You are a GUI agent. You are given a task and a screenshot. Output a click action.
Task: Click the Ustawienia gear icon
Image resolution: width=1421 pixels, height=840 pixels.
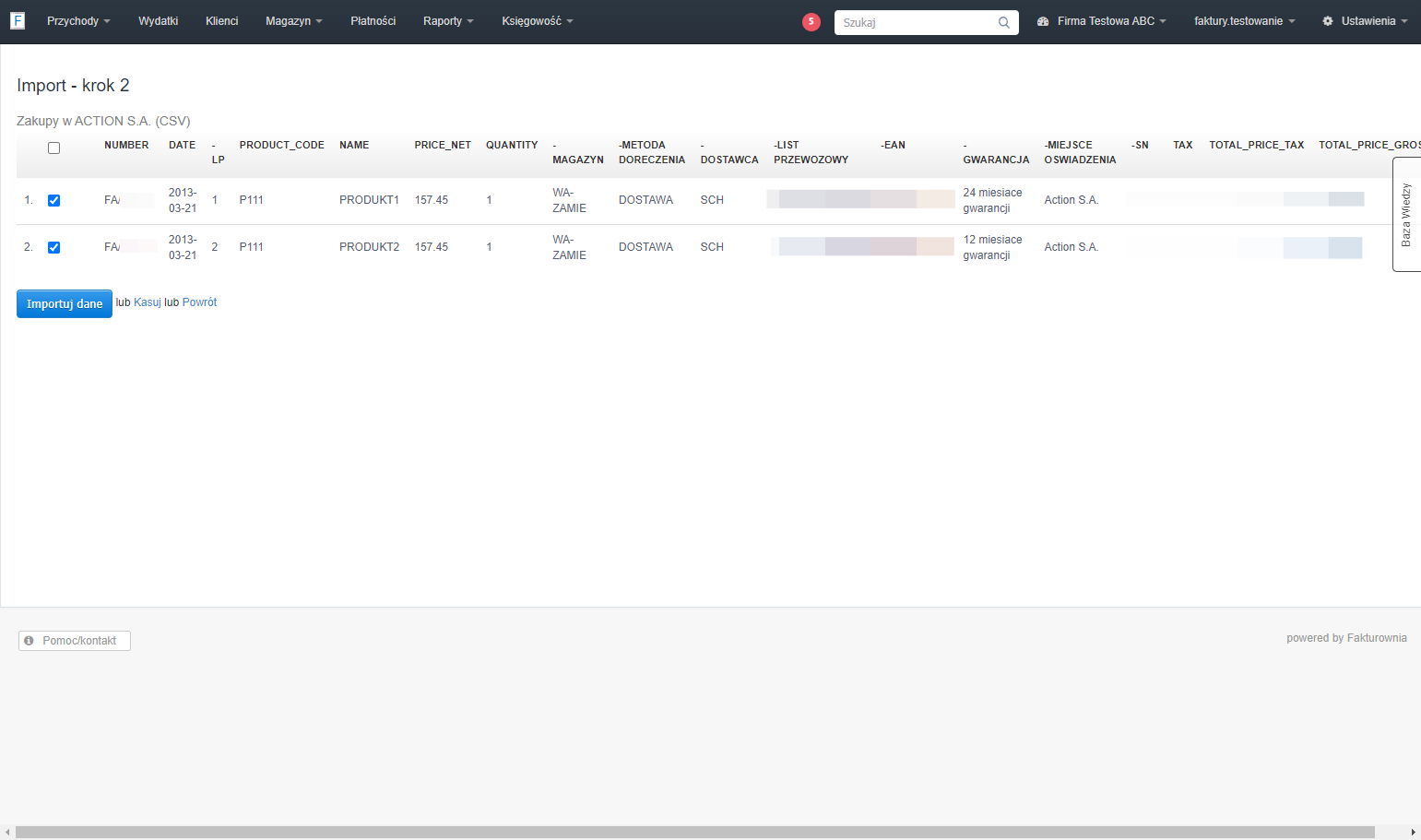pyautogui.click(x=1328, y=21)
